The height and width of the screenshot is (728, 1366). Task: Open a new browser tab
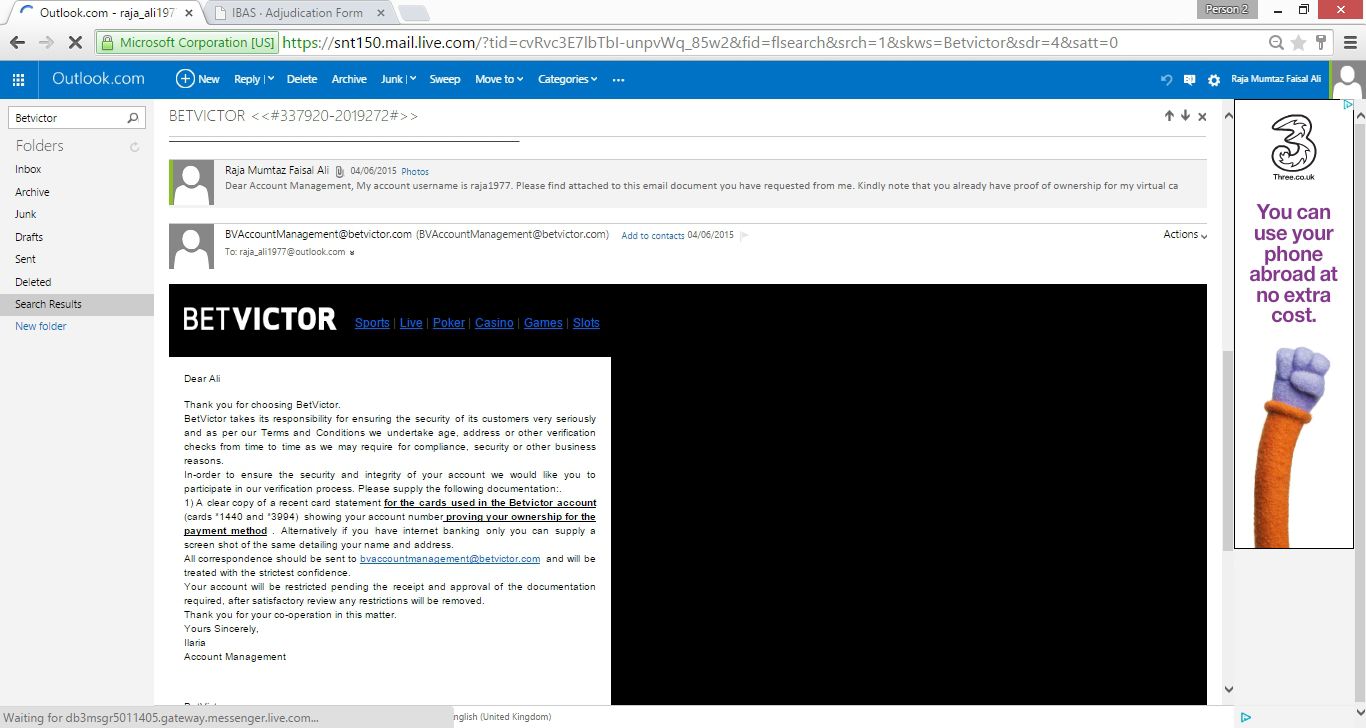click(x=414, y=13)
